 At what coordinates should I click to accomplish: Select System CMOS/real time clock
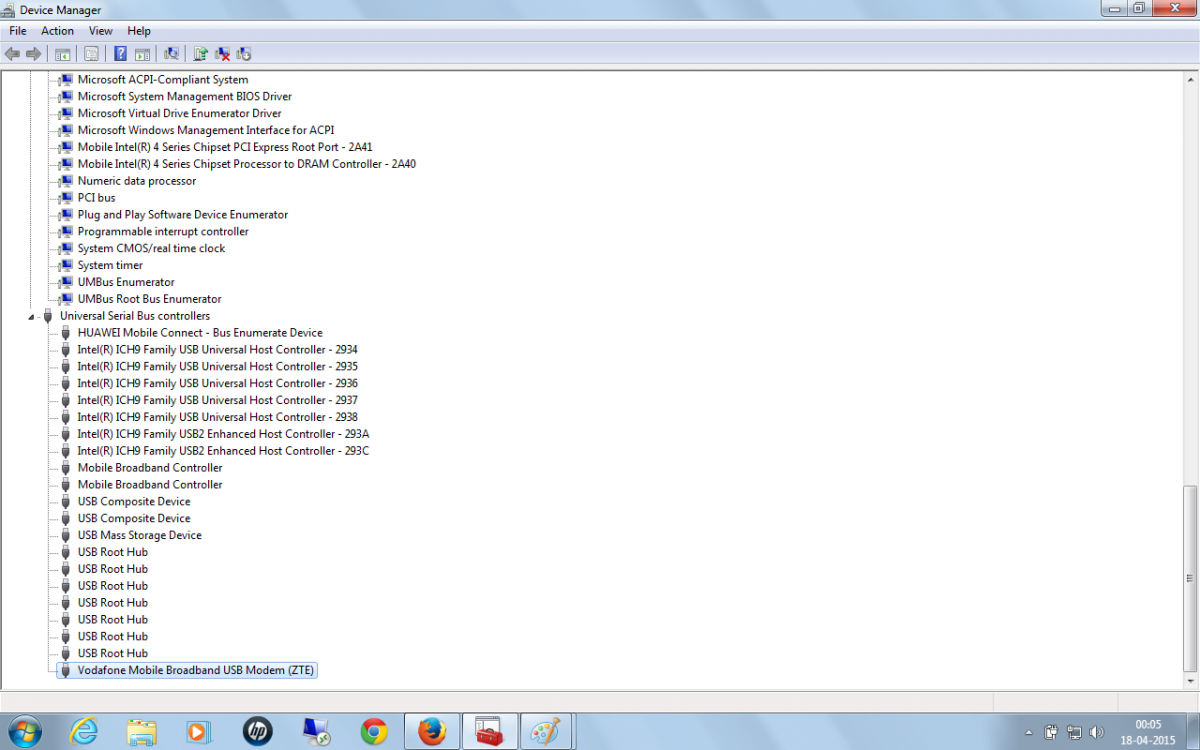[x=152, y=249]
